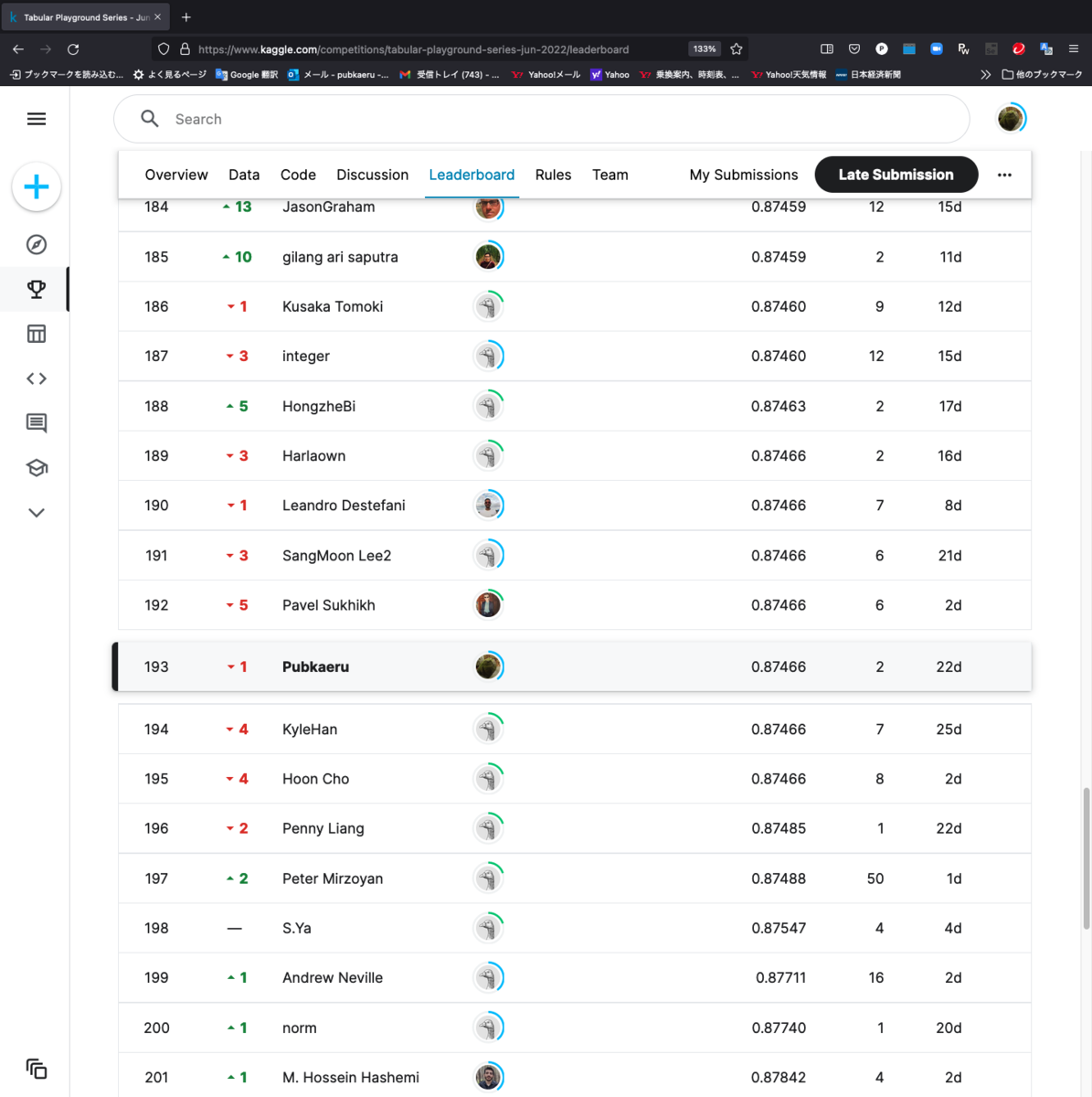1092x1097 pixels.
Task: Open the three-dot overflow menu beside Late Submission
Action: pos(1004,174)
